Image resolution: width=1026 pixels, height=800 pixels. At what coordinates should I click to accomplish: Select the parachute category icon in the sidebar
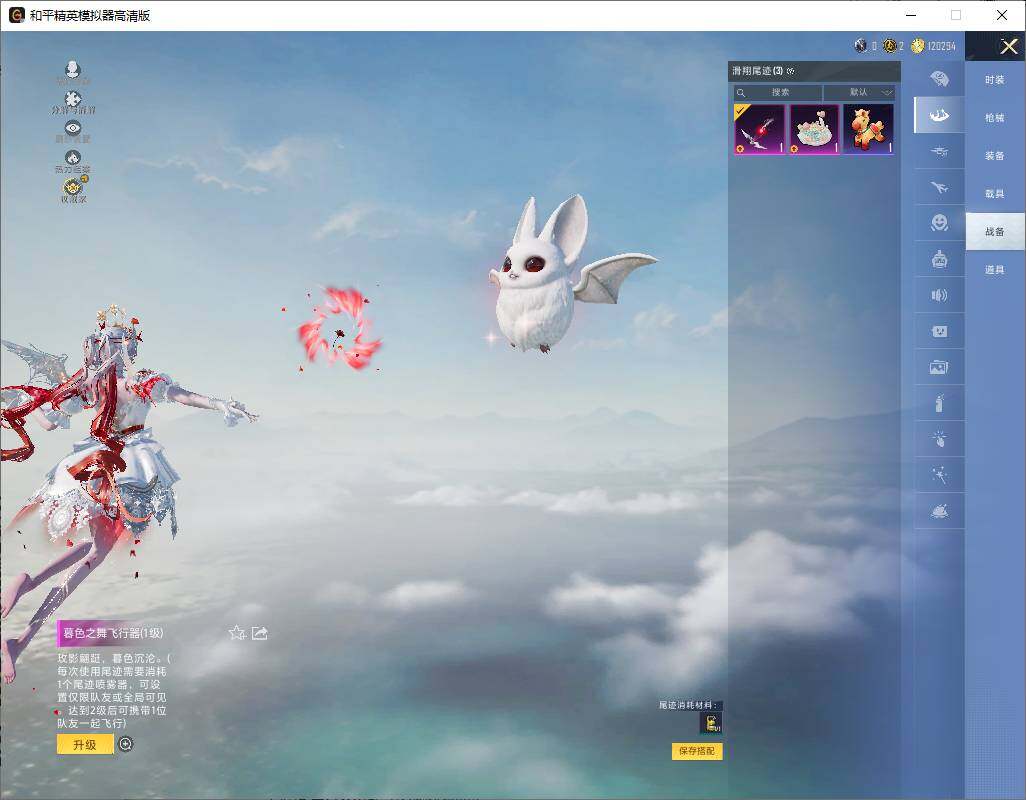(939, 79)
